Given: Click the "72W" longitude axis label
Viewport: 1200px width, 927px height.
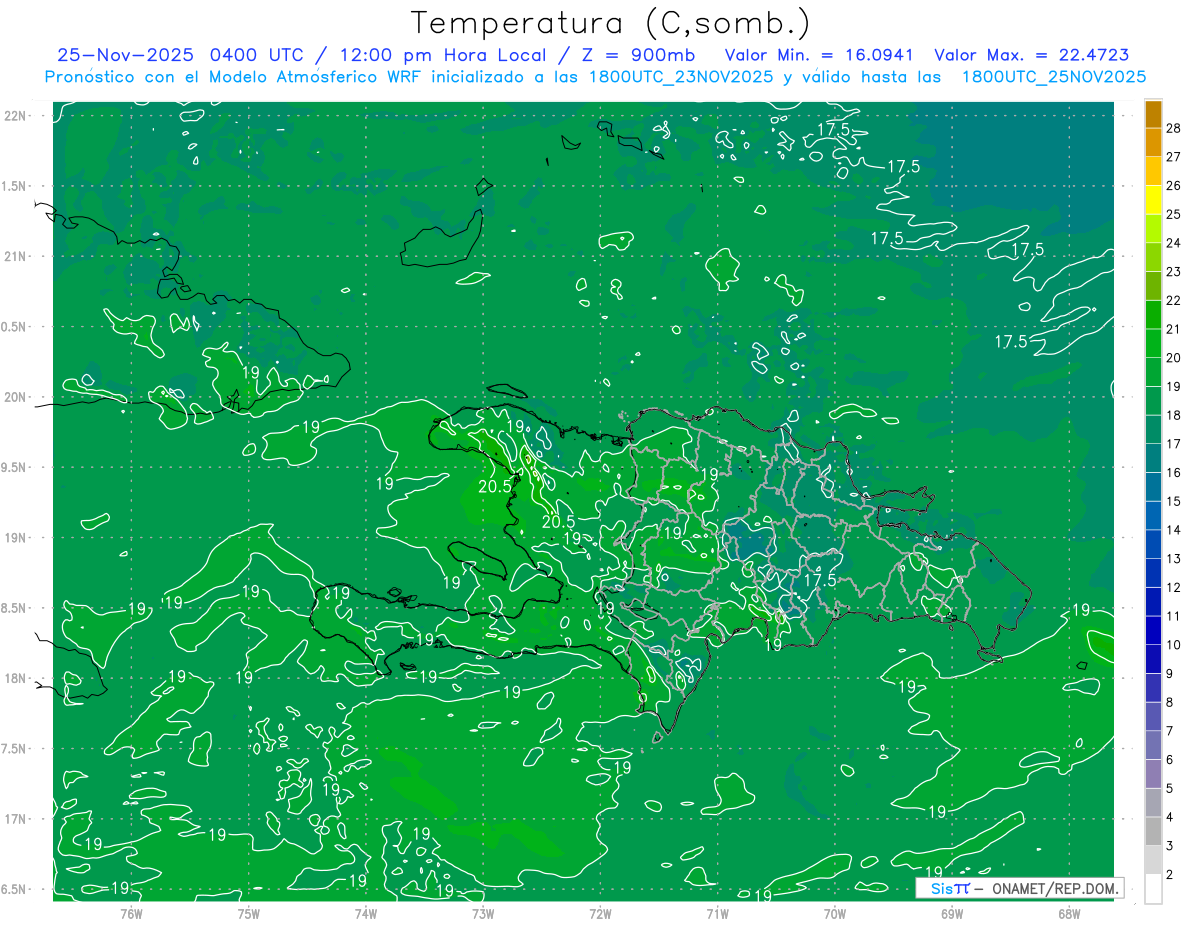Looking at the screenshot, I should (601, 913).
